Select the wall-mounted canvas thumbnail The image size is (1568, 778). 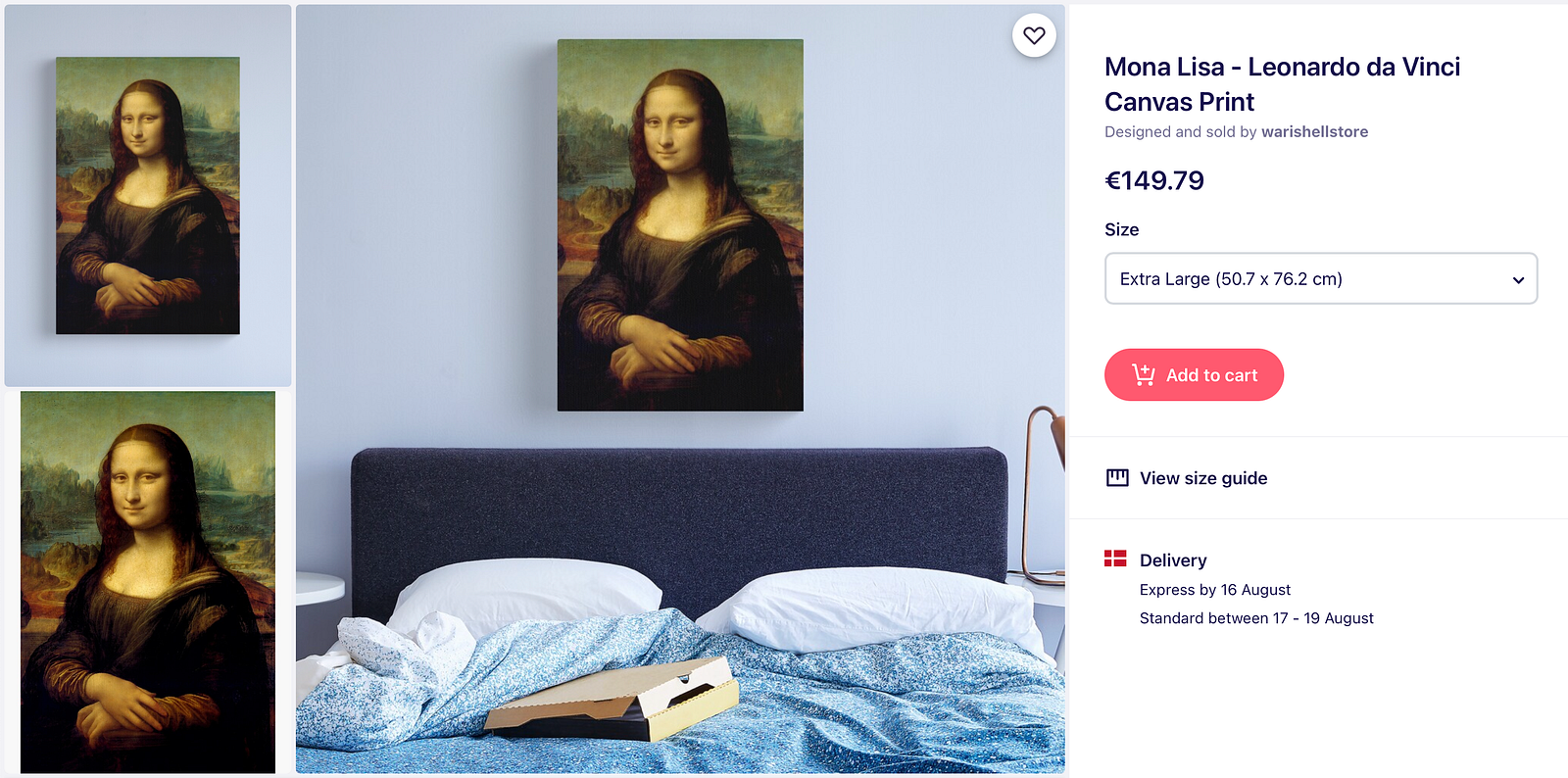[x=148, y=195]
